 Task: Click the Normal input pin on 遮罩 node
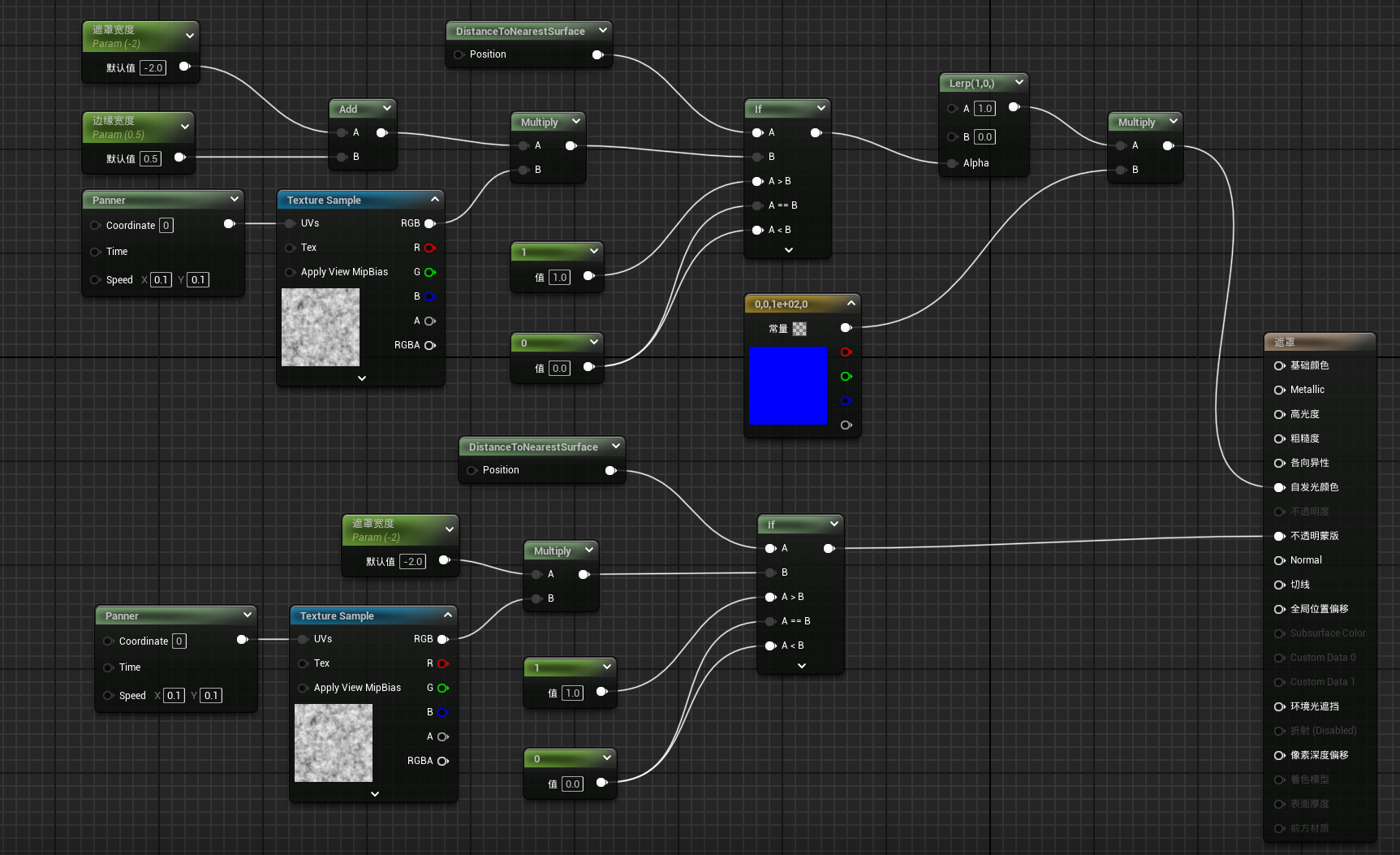coord(1280,560)
